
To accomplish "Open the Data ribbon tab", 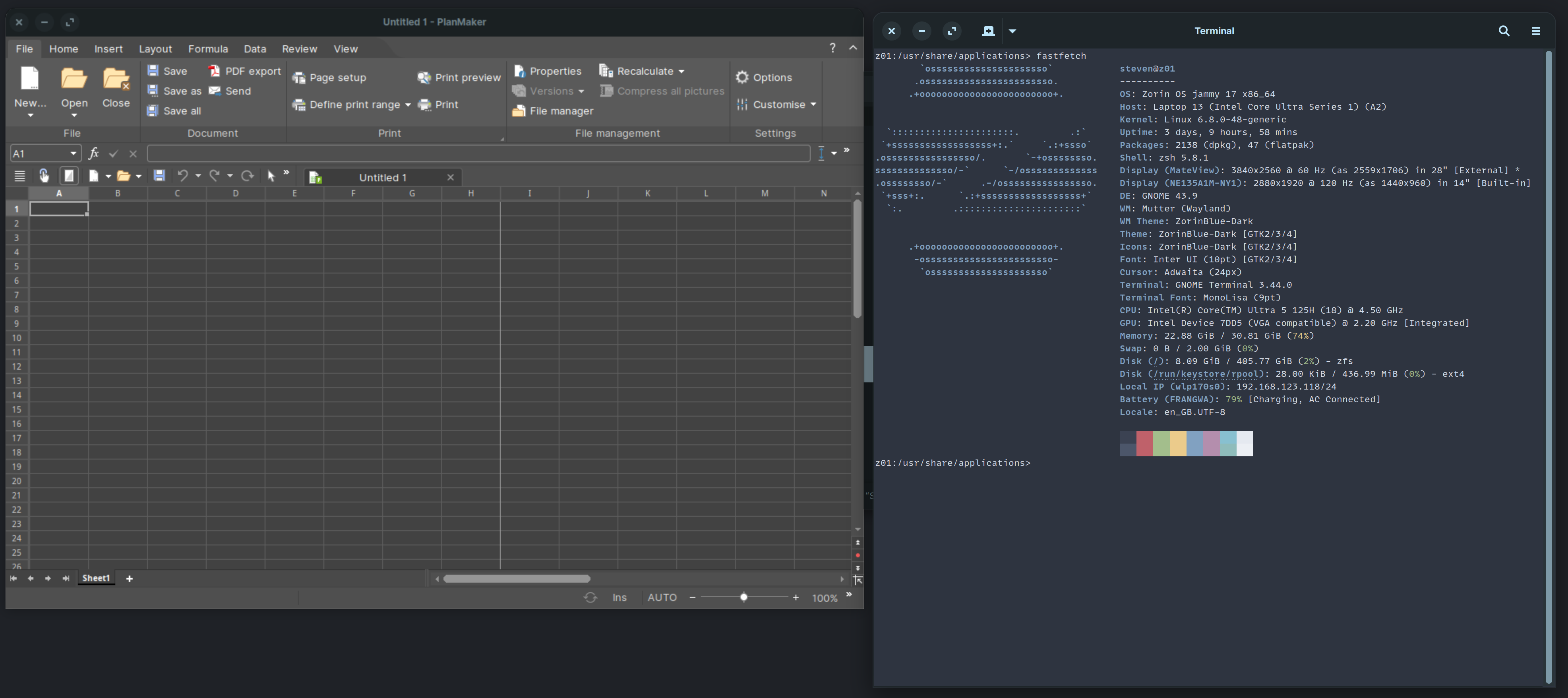I will [254, 49].
